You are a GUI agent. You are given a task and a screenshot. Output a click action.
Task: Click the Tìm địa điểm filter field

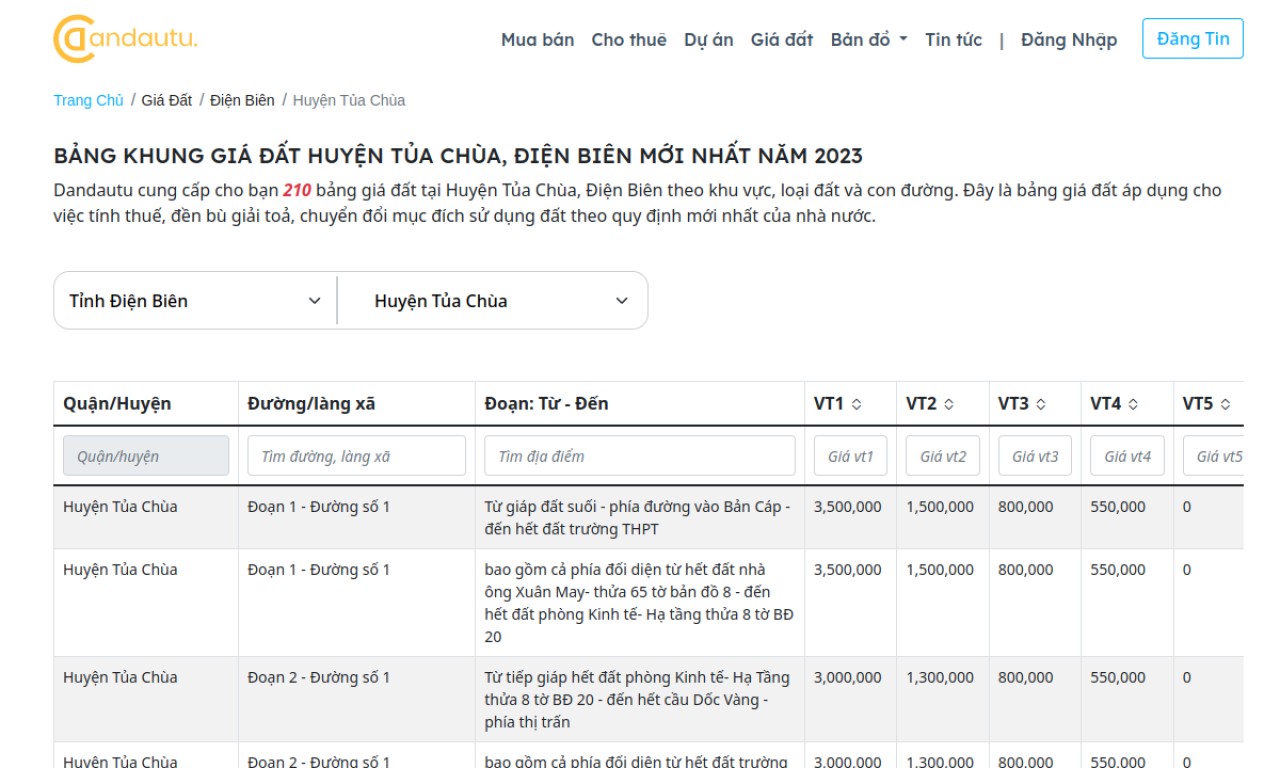click(639, 456)
